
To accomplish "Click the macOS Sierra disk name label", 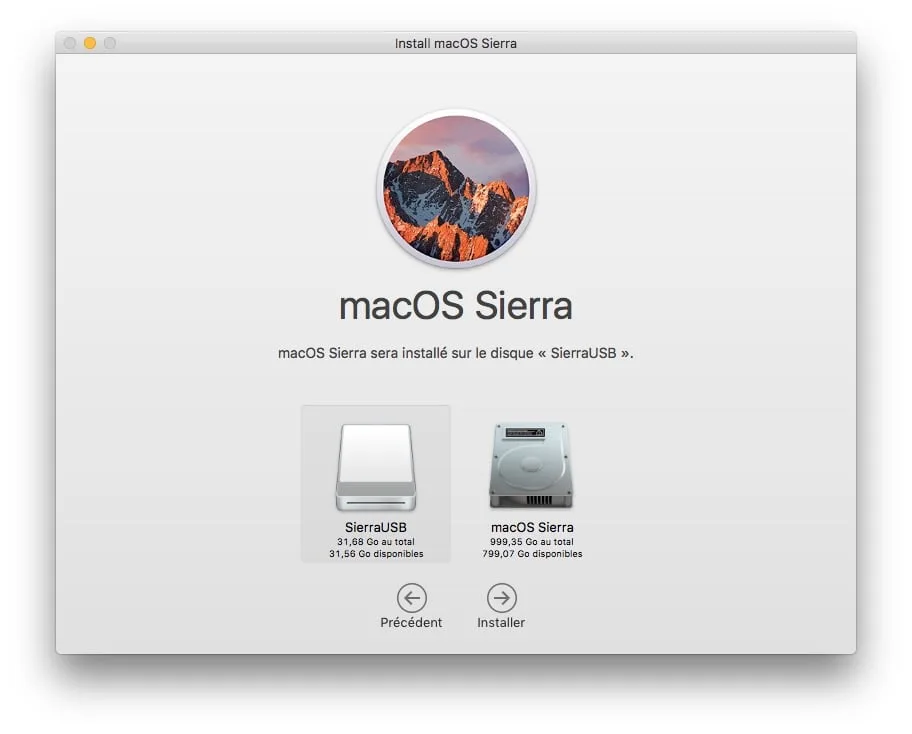I will coord(532,528).
